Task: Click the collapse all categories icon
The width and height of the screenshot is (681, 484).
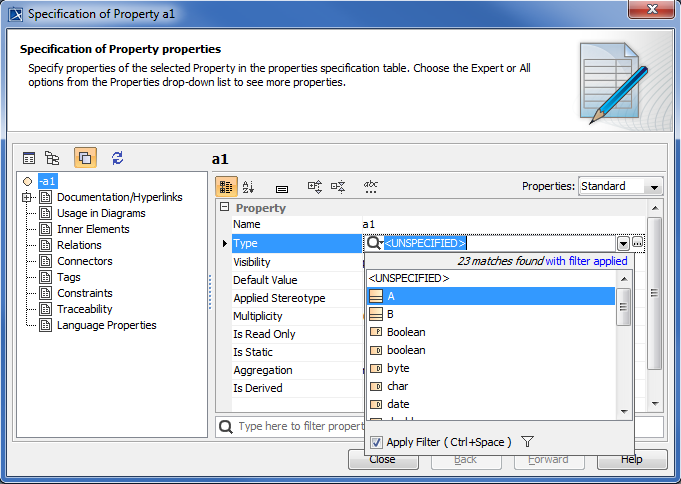Action: (338, 187)
